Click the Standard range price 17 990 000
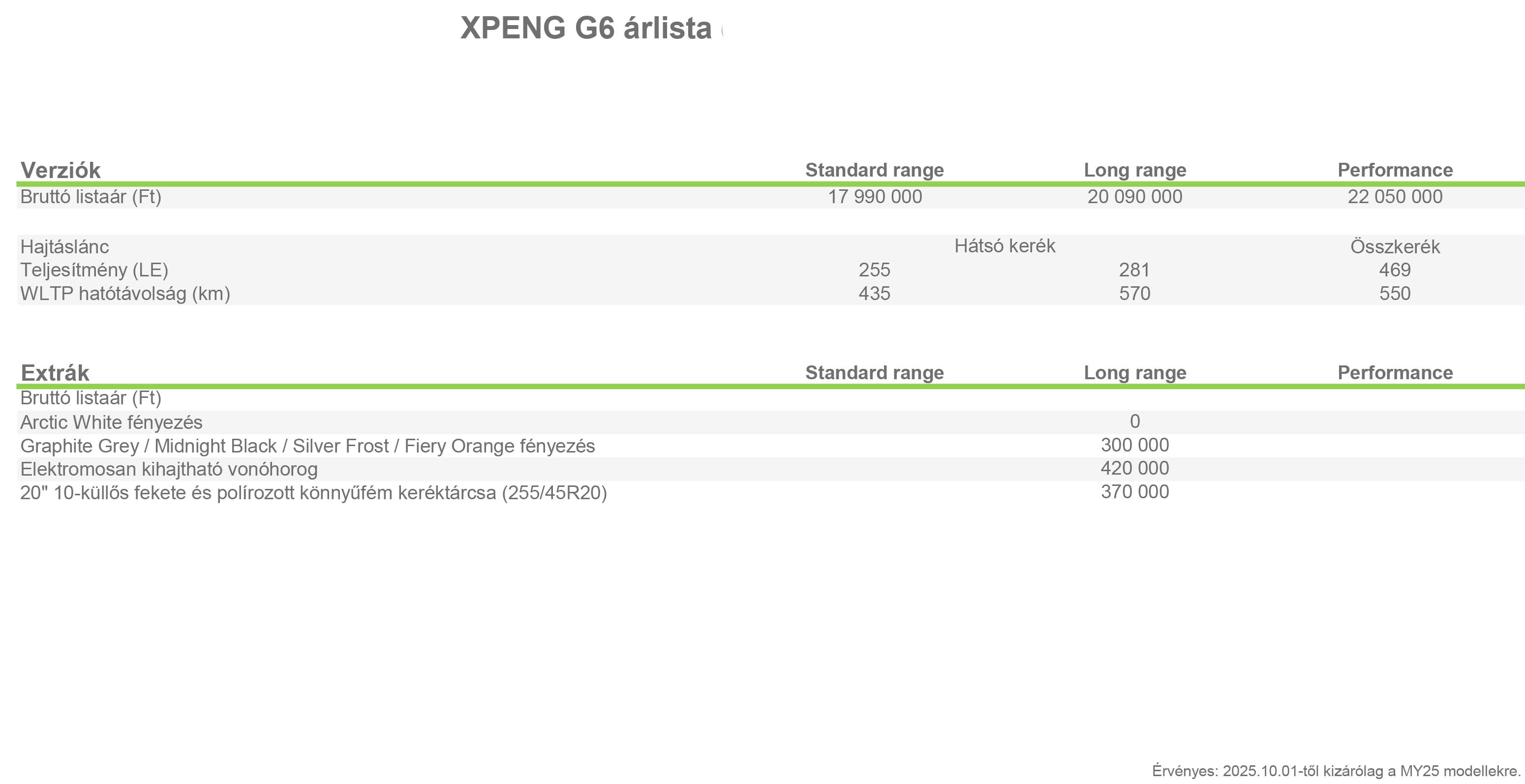Viewport: 1525px width, 784px height. (x=874, y=196)
